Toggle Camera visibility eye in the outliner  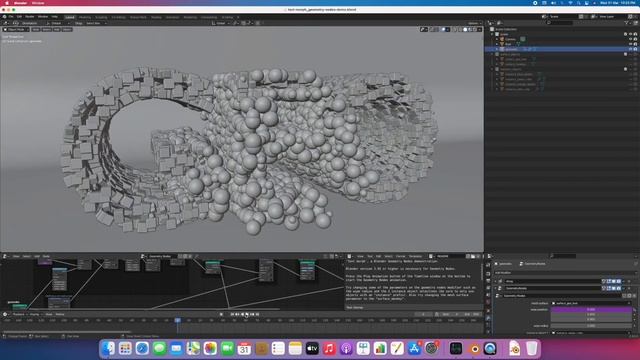[x=630, y=39]
